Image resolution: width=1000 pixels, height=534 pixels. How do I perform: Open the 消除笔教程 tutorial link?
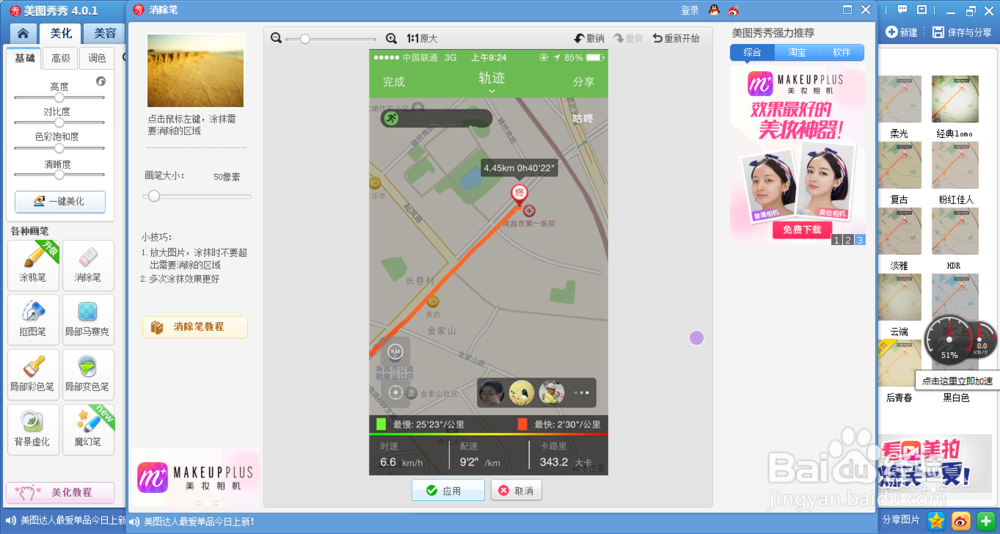point(195,327)
